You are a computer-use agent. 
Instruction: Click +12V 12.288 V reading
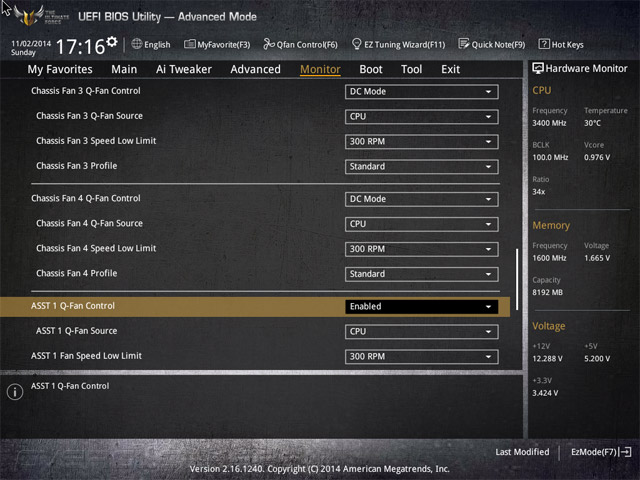[x=547, y=358]
